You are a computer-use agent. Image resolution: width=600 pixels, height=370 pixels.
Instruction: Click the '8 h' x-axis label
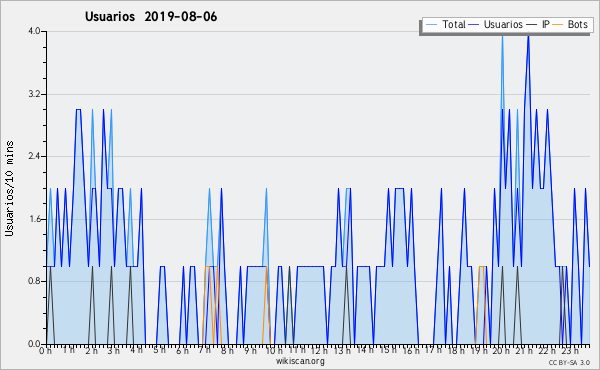227,351
